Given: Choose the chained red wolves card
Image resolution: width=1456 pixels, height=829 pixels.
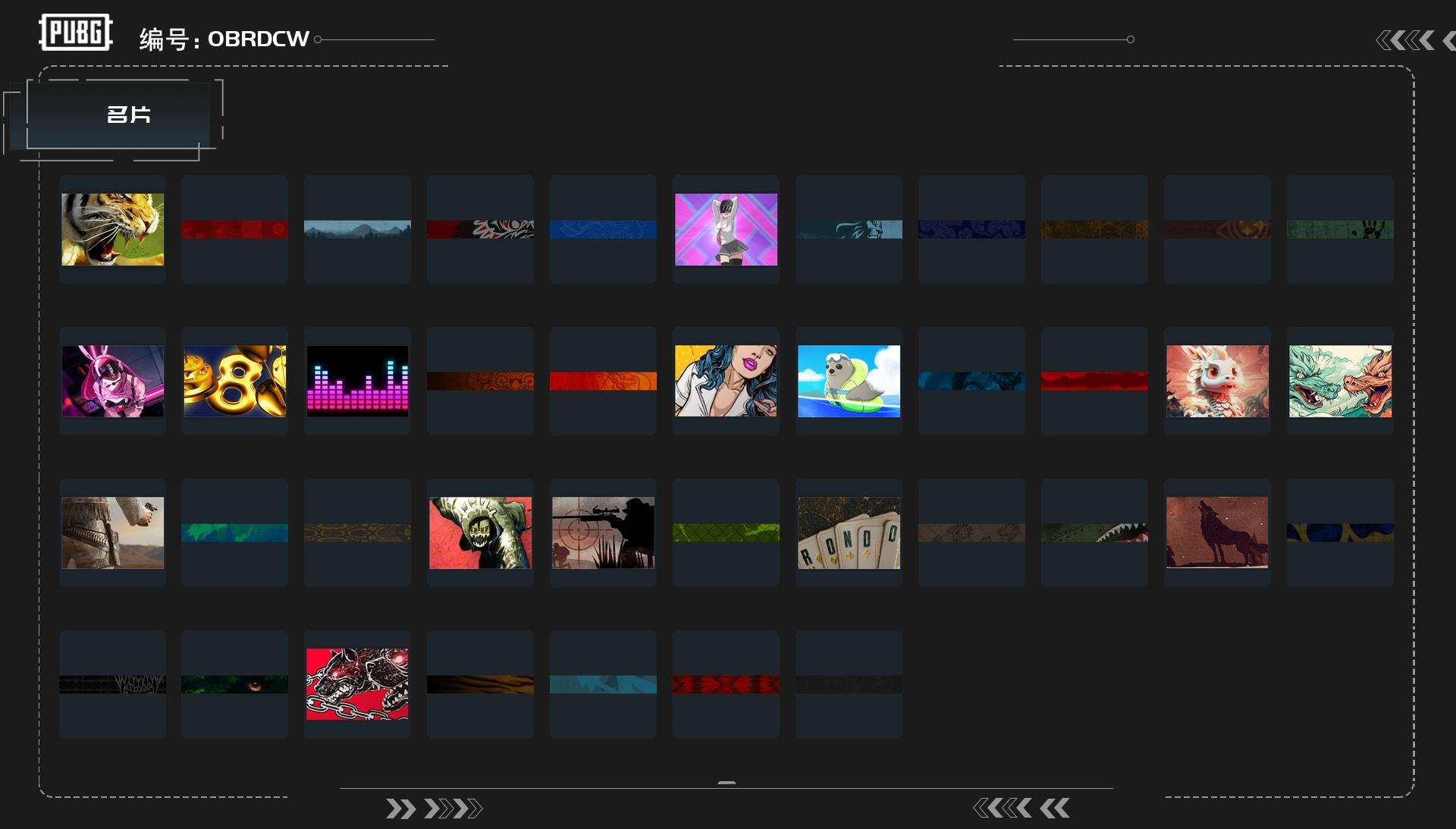Looking at the screenshot, I should coord(357,684).
